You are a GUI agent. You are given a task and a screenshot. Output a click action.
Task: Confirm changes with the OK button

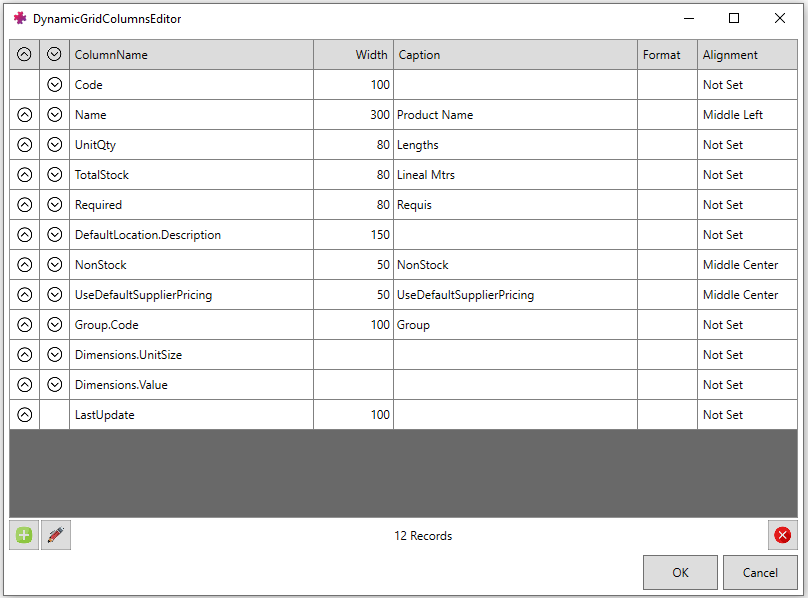tap(680, 572)
